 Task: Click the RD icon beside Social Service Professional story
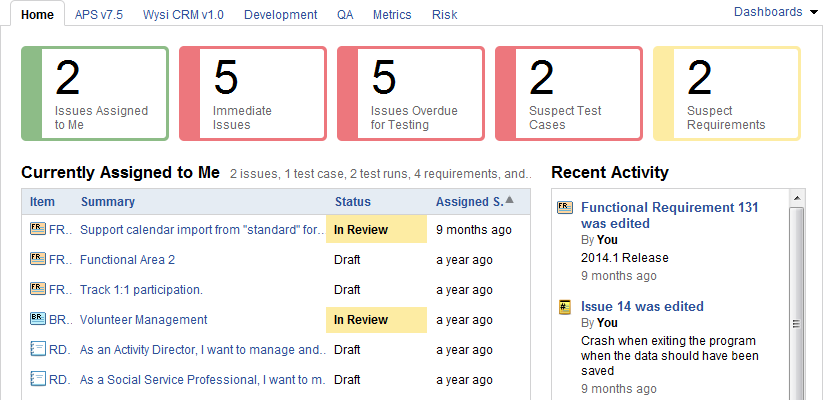pos(38,379)
